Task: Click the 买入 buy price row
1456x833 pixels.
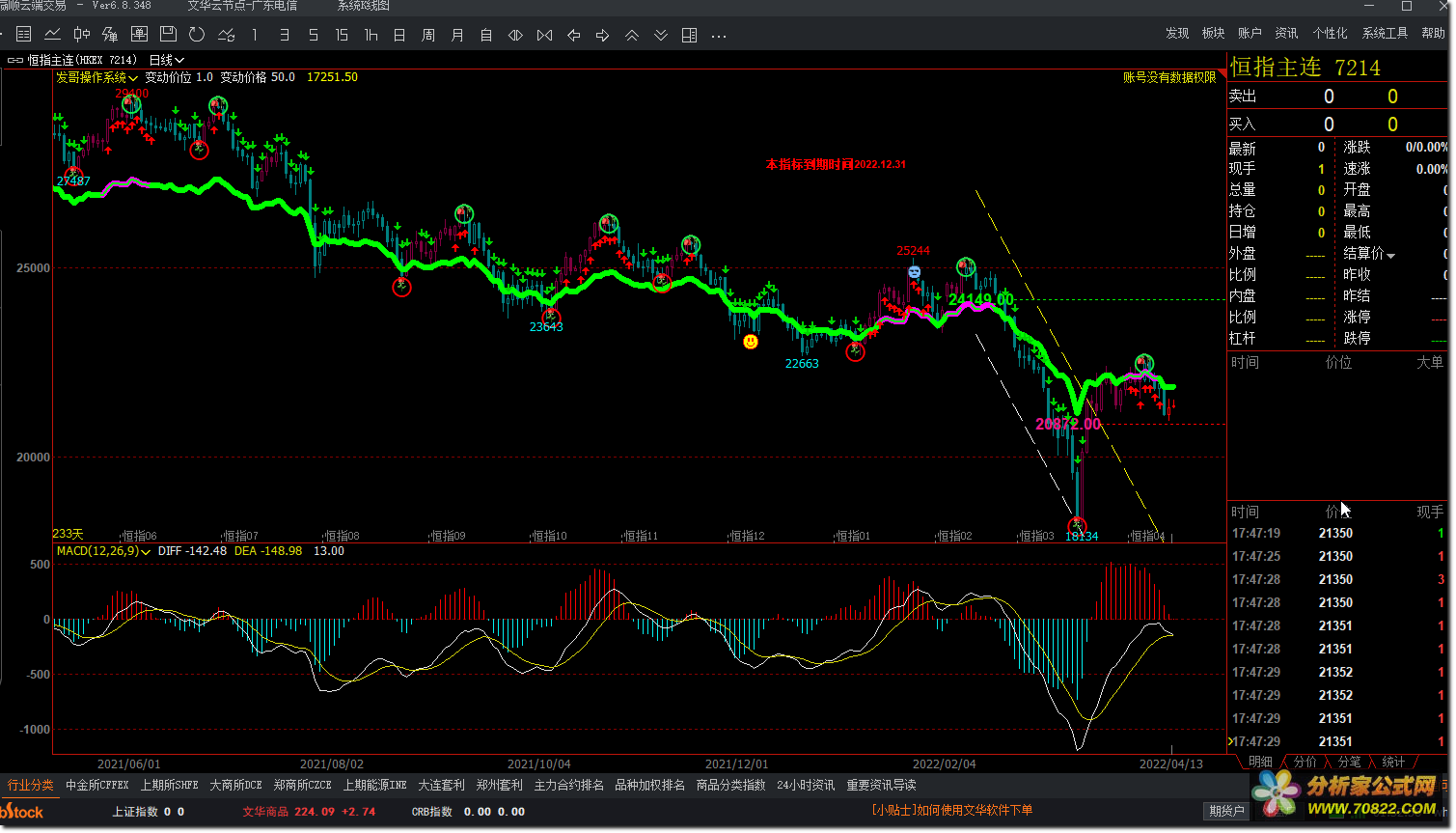Action: [x=1337, y=125]
